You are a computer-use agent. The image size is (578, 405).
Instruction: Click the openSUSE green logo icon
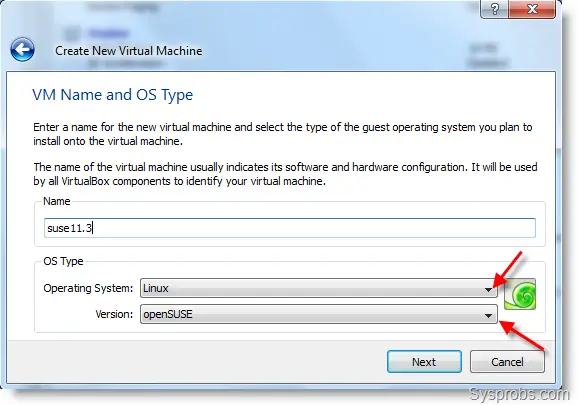(520, 294)
